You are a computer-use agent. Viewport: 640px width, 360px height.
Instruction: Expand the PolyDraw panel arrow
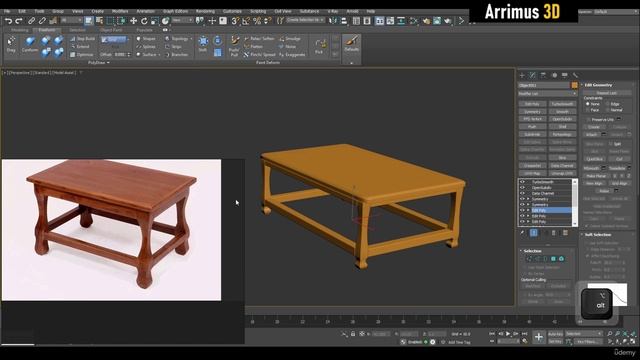tap(108, 62)
